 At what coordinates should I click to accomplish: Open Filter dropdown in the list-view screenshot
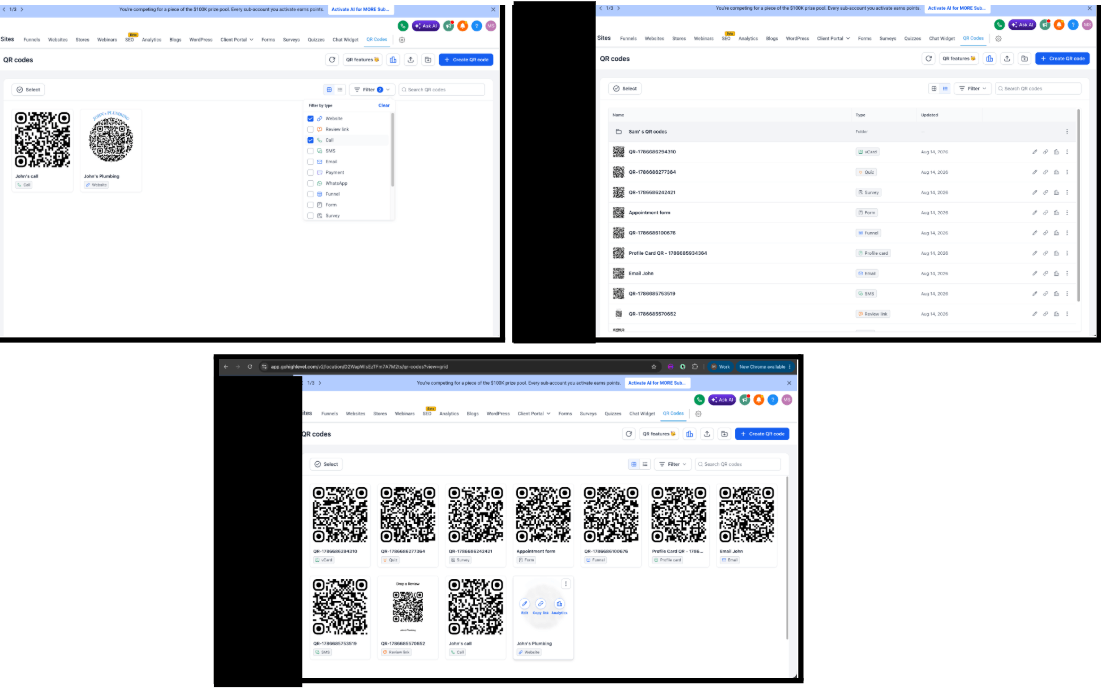click(973, 88)
